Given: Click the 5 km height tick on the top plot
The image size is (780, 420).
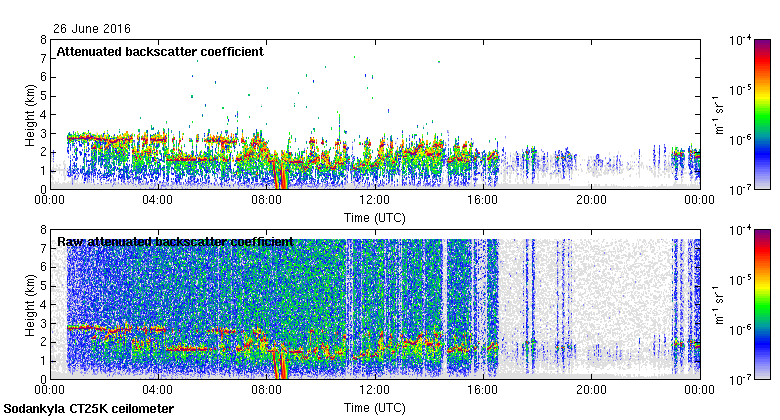Looking at the screenshot, I should [x=43, y=96].
